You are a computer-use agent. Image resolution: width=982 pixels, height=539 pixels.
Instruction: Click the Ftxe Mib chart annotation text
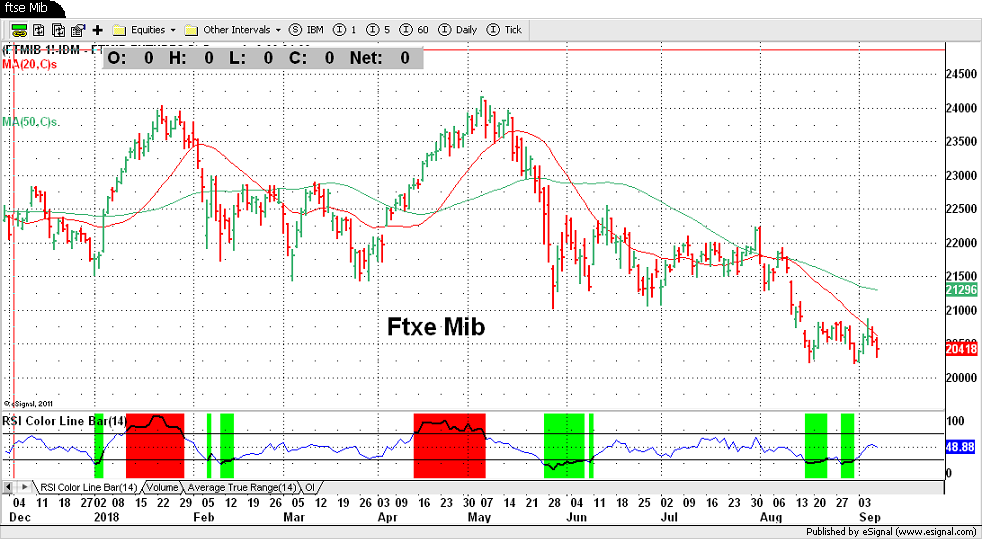tap(437, 327)
